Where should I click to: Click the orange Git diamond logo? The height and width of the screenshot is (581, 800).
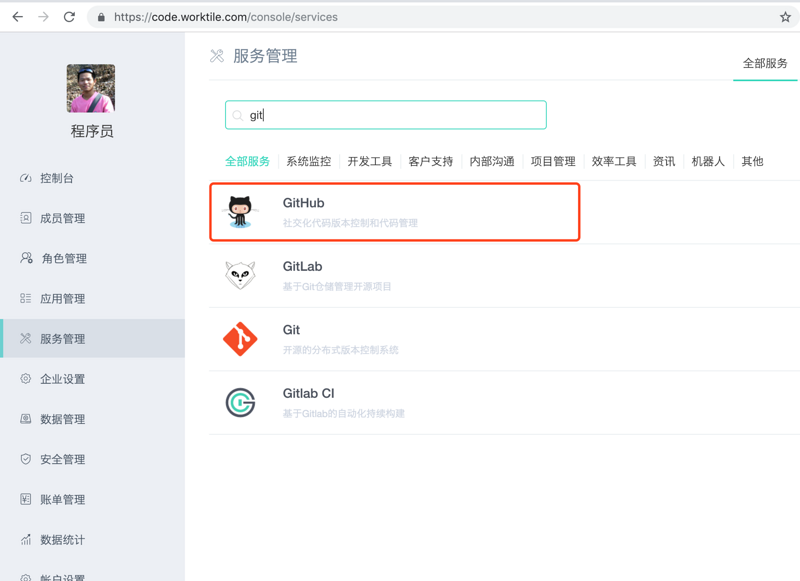click(x=240, y=339)
